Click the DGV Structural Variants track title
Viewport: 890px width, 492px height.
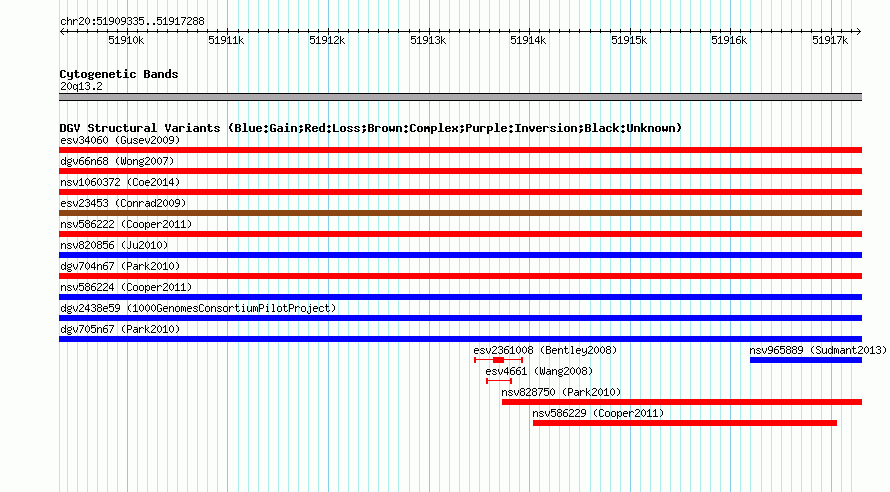[x=371, y=128]
